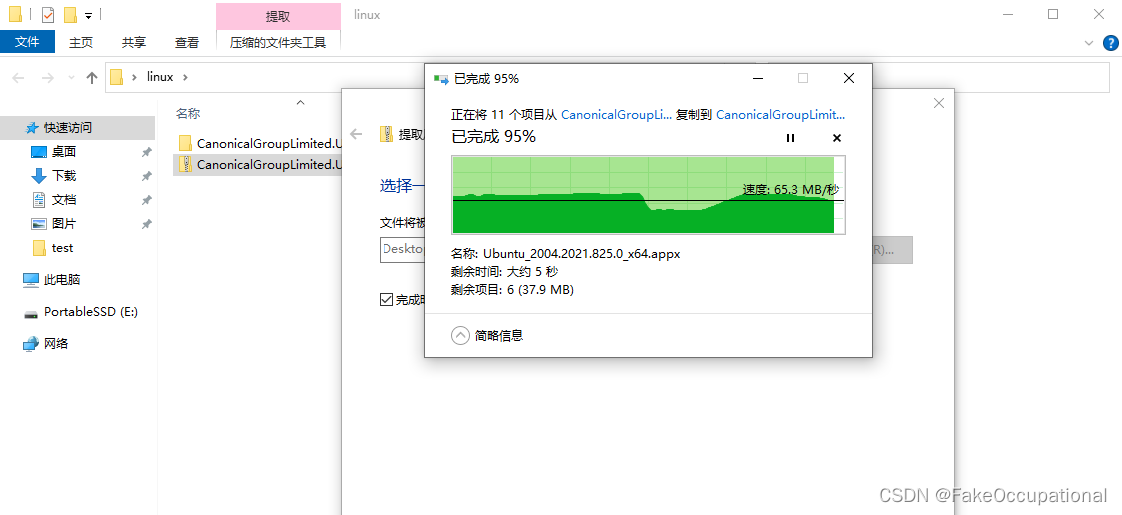This screenshot has height=515, width=1122.
Task: Close the copy progress dialog
Action: [849, 79]
